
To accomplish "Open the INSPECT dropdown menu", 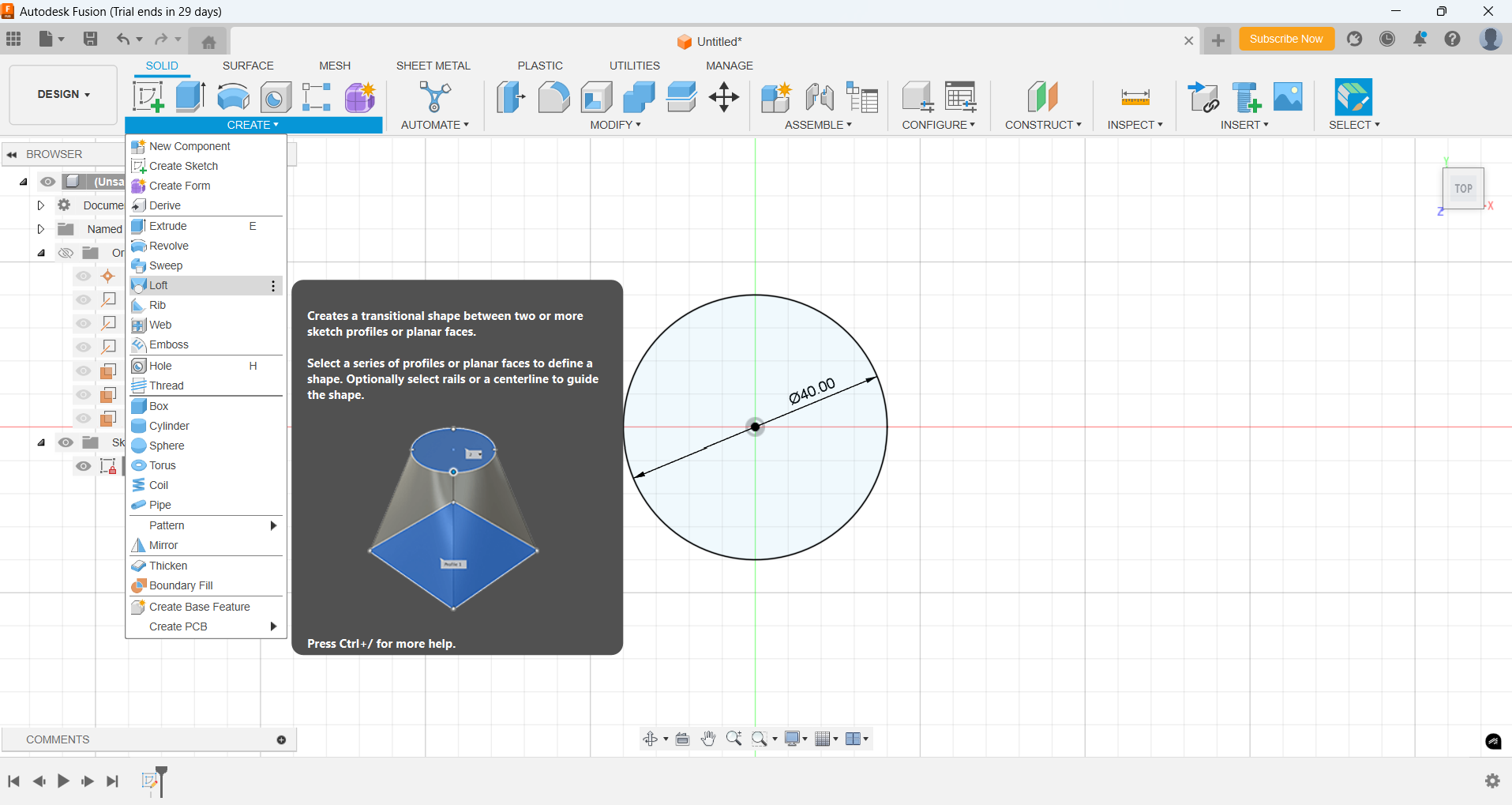I will pos(1135,125).
